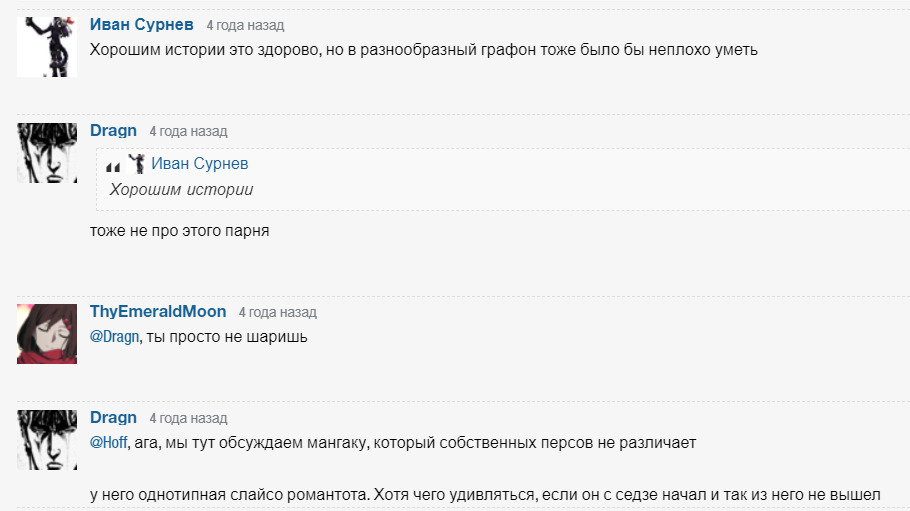
Task: Open Иван Сурнев's profile picture
Action: click(47, 47)
